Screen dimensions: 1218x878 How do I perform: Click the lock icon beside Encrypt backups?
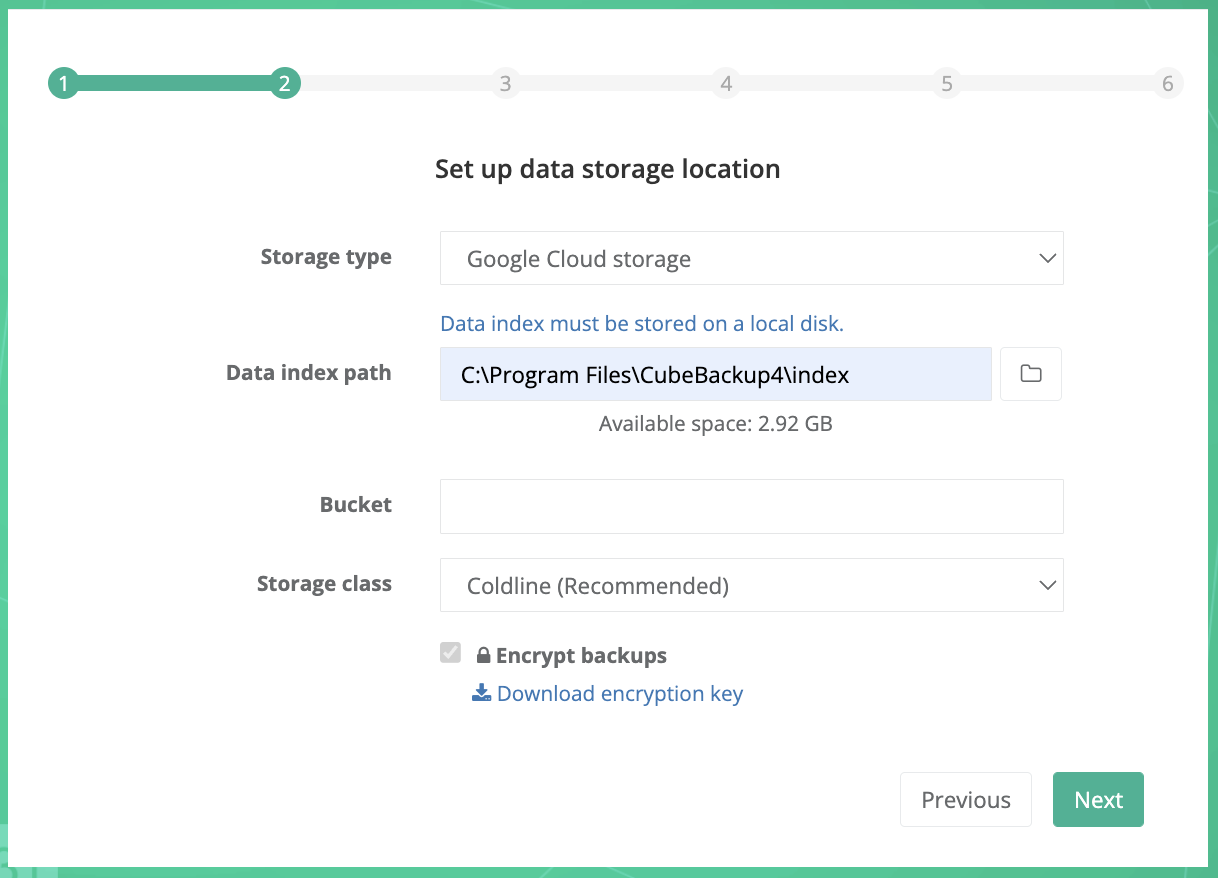coord(483,656)
